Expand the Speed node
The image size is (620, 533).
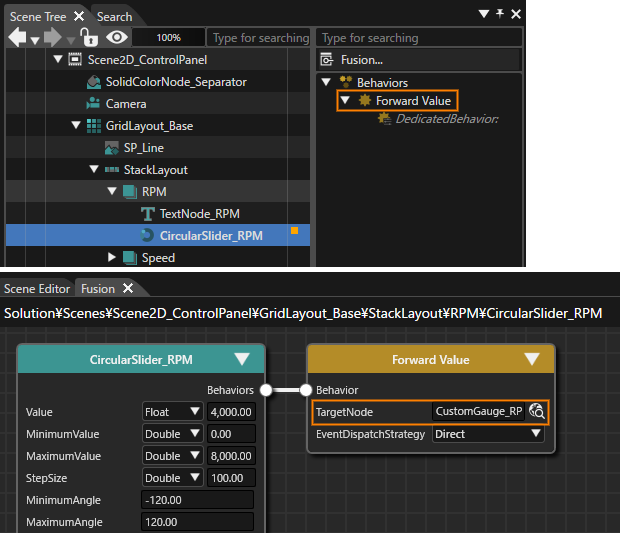coord(112,257)
